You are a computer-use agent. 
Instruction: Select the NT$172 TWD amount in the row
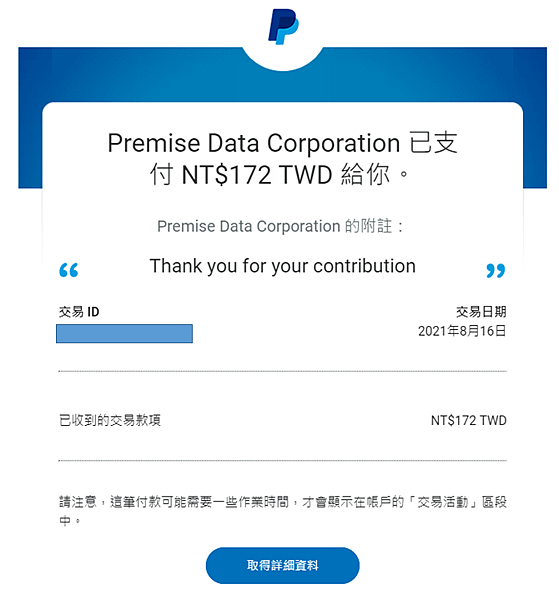[x=469, y=421]
